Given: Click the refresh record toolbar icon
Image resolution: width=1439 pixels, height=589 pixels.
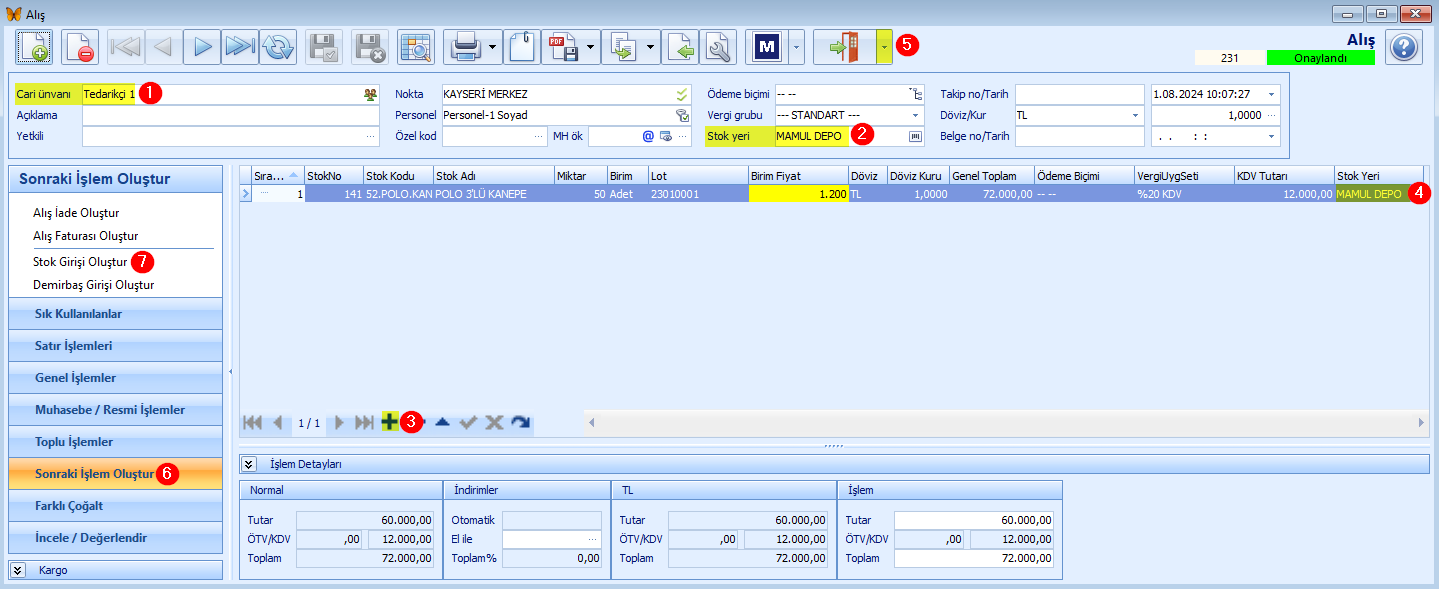Looking at the screenshot, I should [x=278, y=47].
